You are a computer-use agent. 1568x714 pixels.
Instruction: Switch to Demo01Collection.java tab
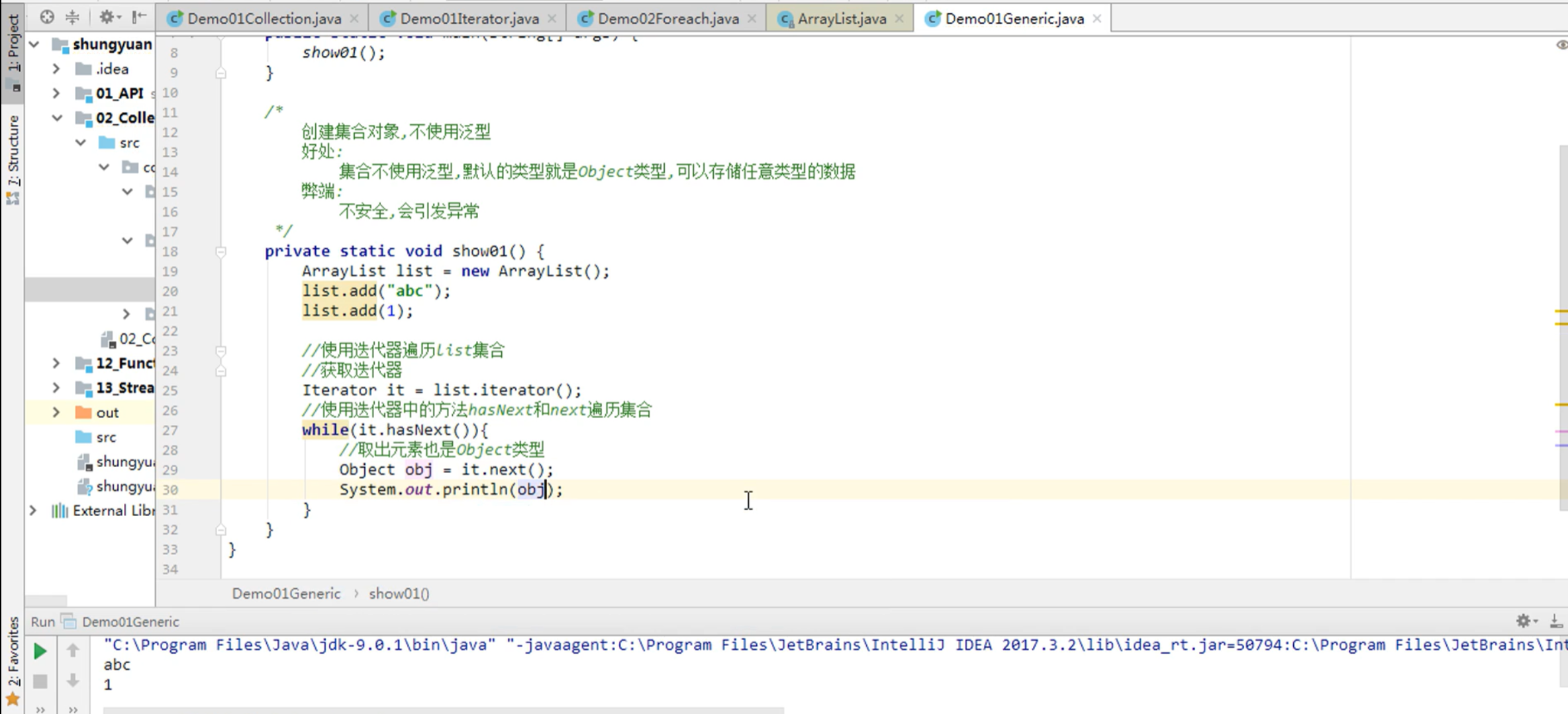[x=264, y=19]
